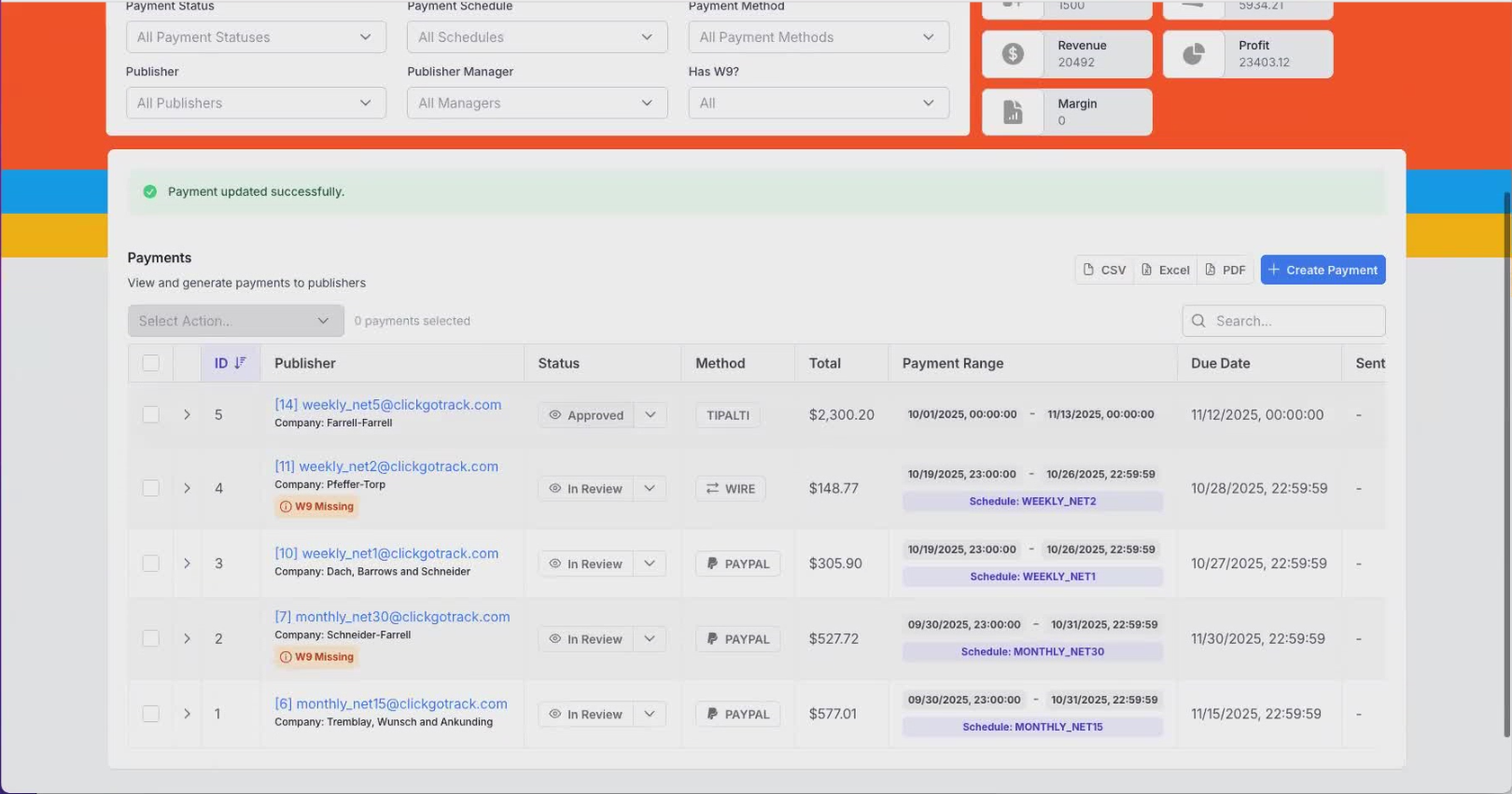Export payments as PDF

click(1225, 270)
